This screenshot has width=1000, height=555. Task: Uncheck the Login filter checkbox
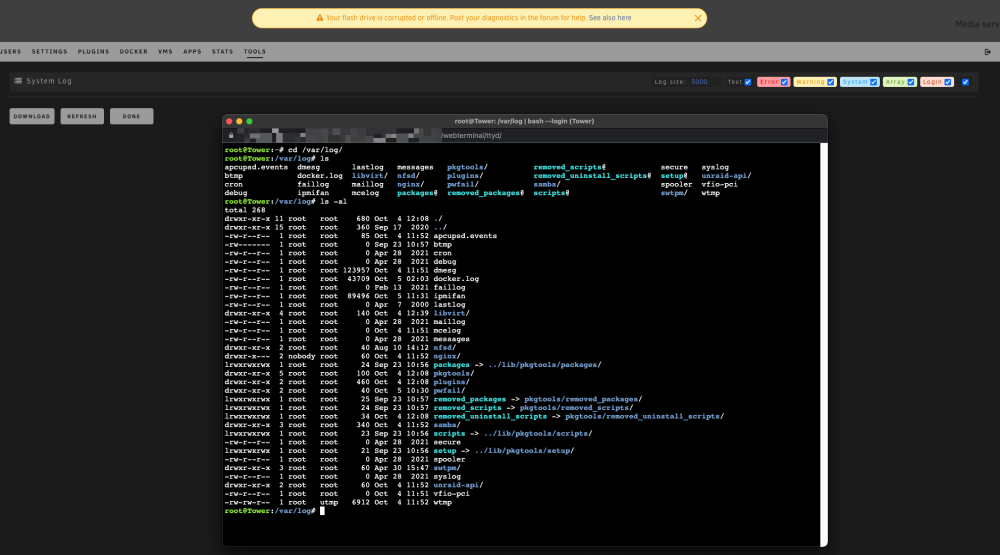pyautogui.click(x=948, y=82)
